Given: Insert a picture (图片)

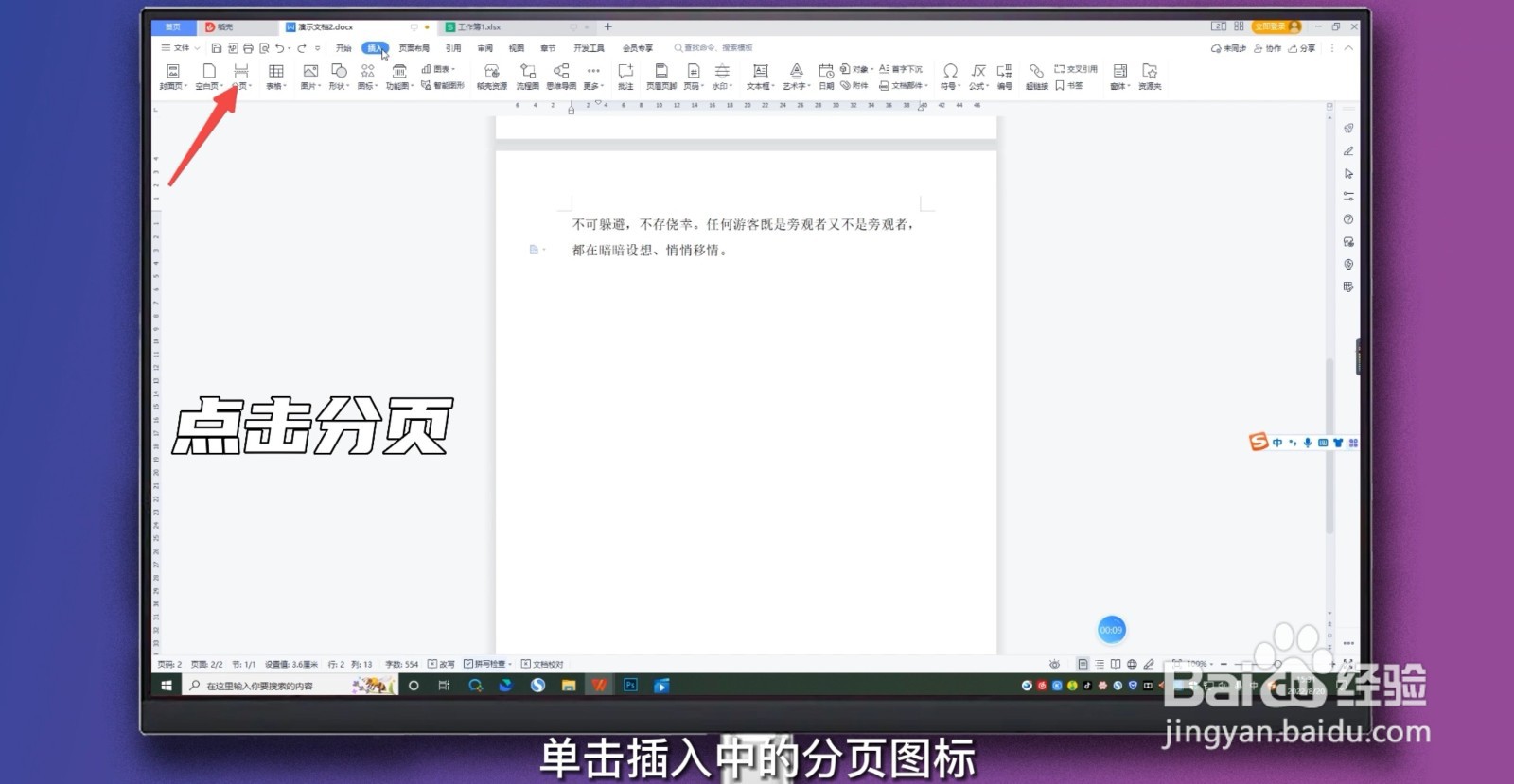Looking at the screenshot, I should 310,77.
